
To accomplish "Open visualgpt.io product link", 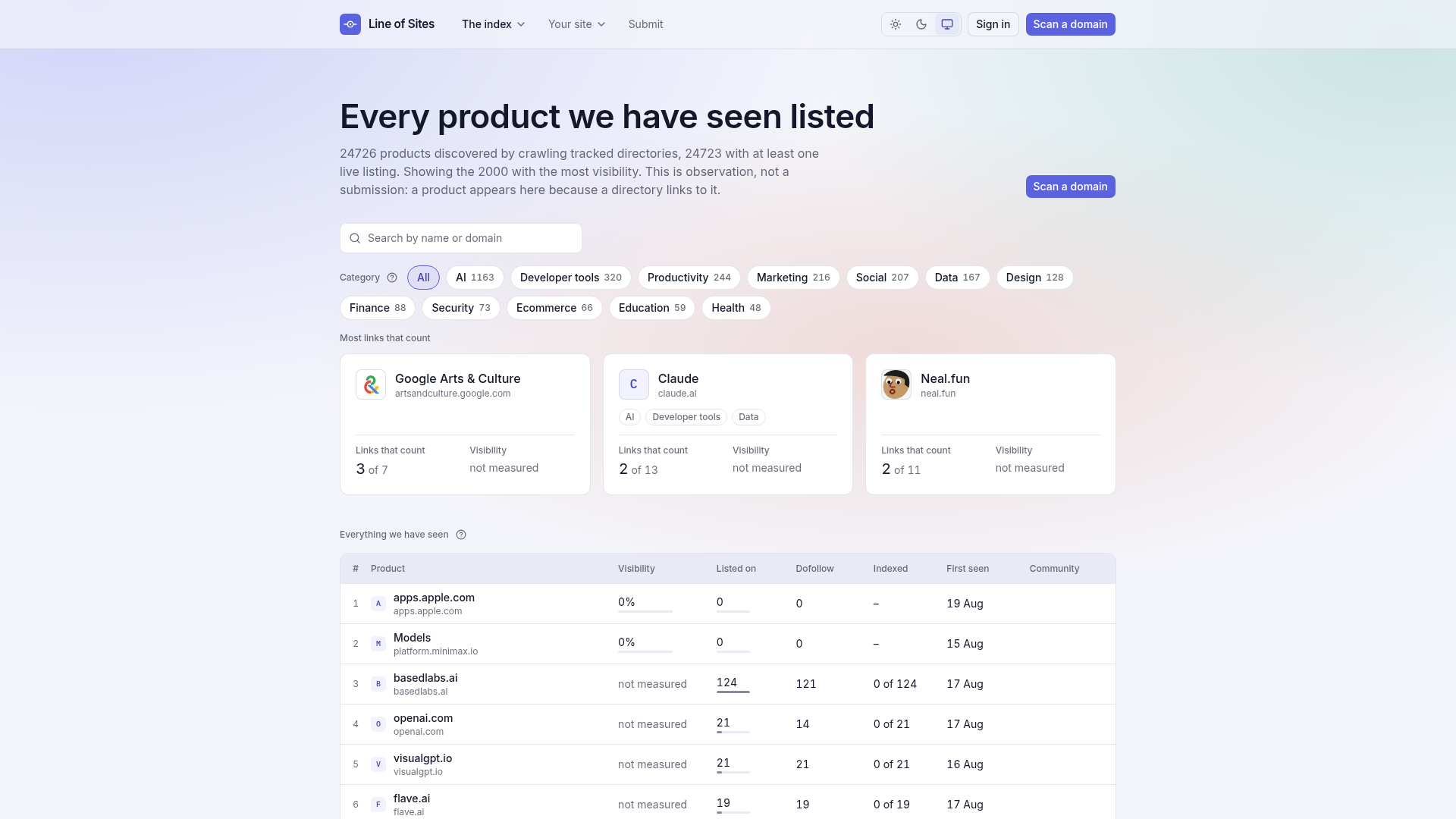I will click(422, 758).
